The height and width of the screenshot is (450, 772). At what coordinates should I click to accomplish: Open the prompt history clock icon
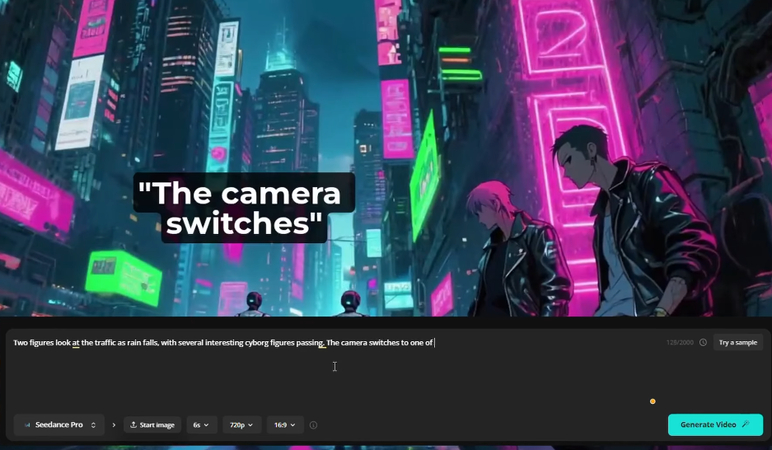(703, 342)
